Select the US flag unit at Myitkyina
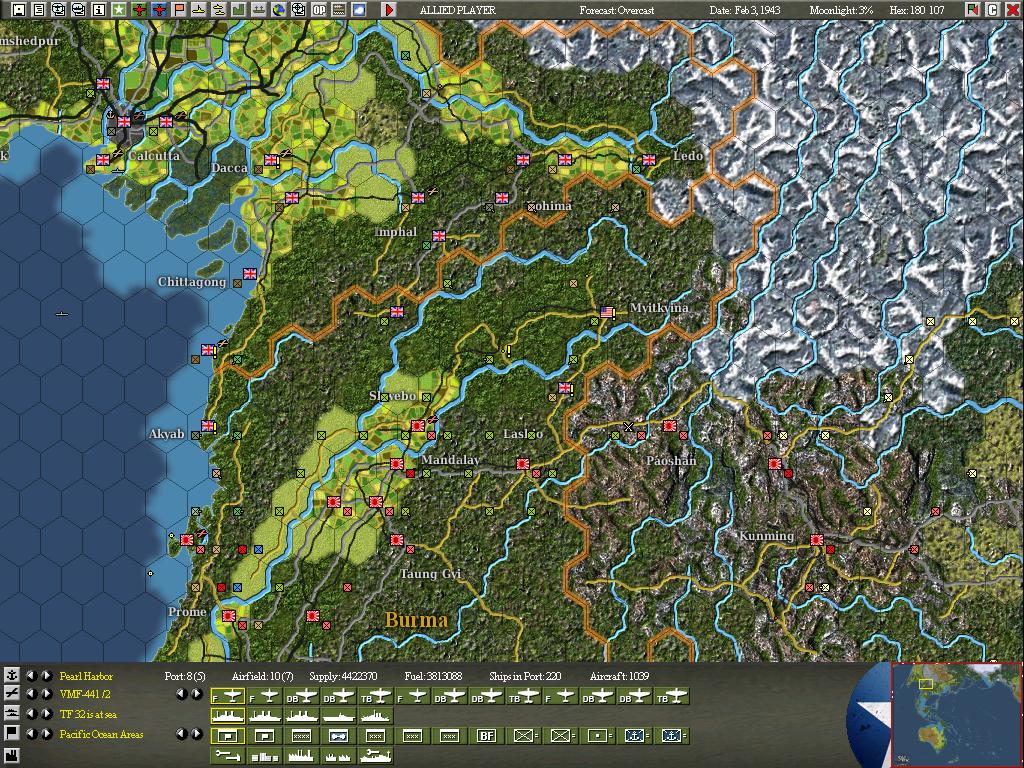1024x768 pixels. click(x=607, y=312)
